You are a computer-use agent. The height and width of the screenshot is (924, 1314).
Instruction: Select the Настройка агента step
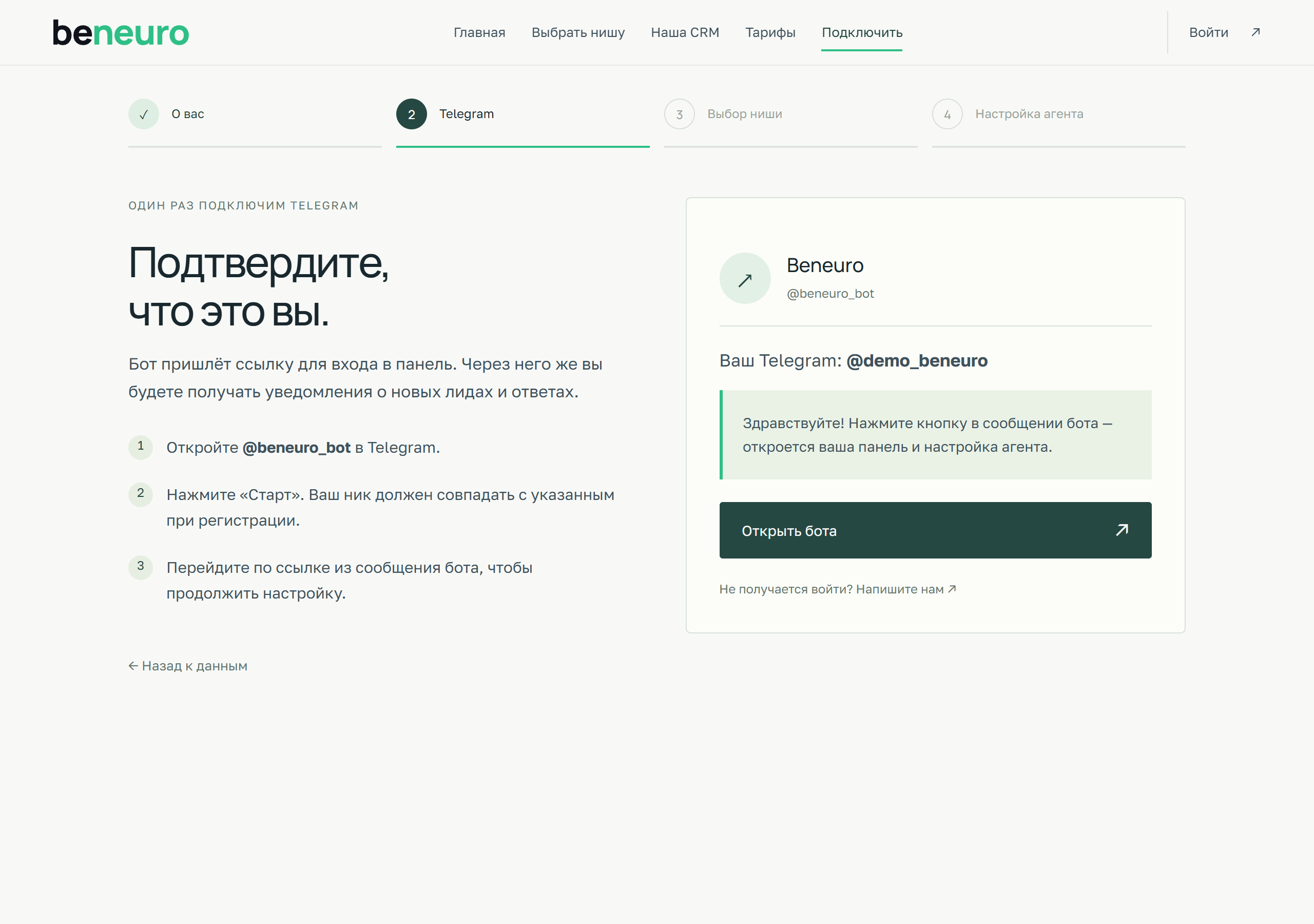tap(1029, 114)
